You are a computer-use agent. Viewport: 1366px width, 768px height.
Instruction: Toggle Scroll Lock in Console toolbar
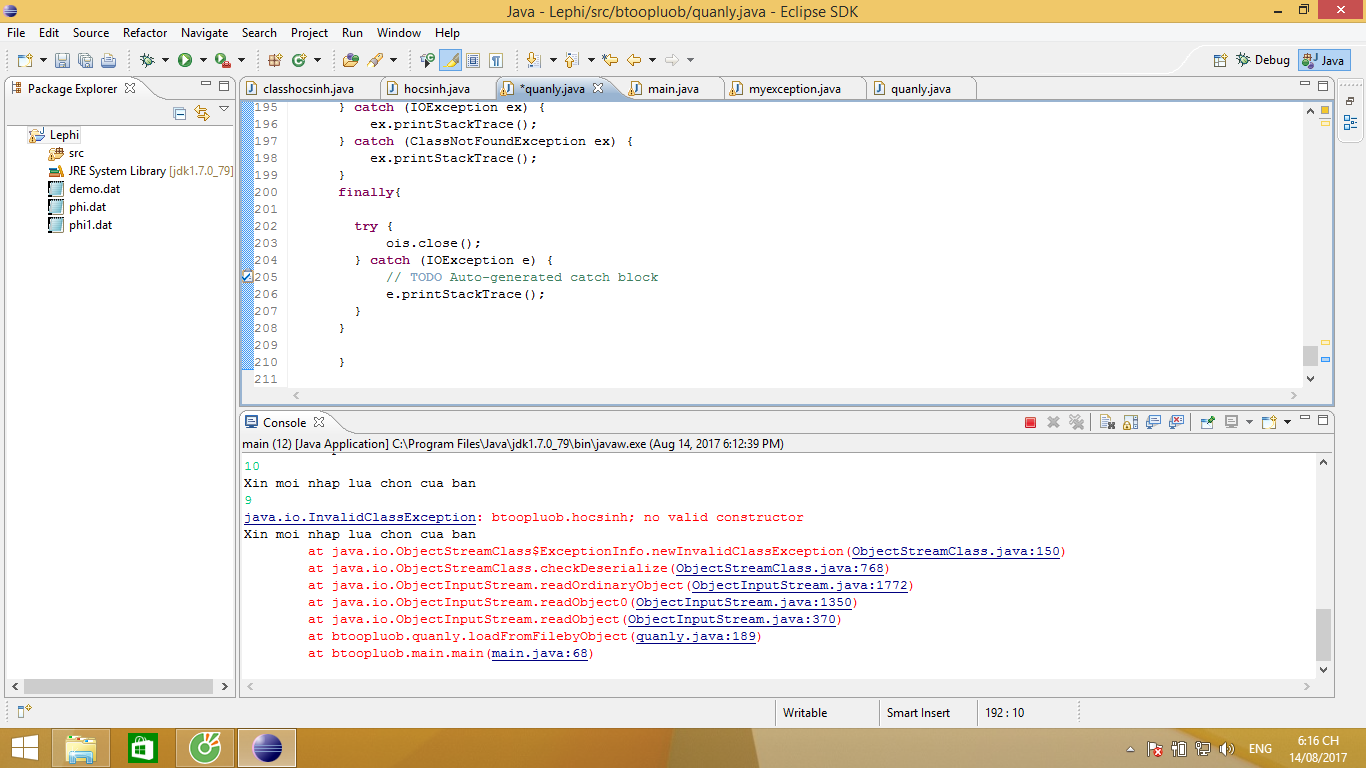1131,422
